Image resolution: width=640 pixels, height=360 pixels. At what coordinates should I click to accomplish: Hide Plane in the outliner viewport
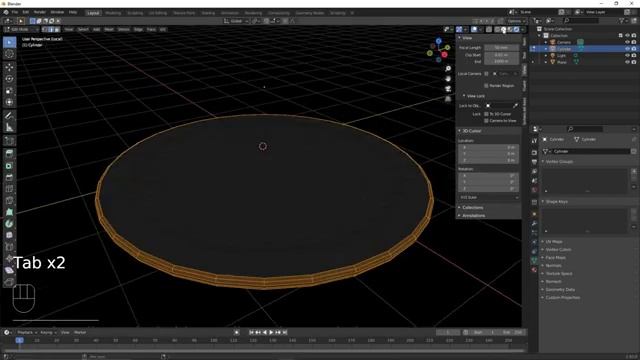[x=627, y=62]
